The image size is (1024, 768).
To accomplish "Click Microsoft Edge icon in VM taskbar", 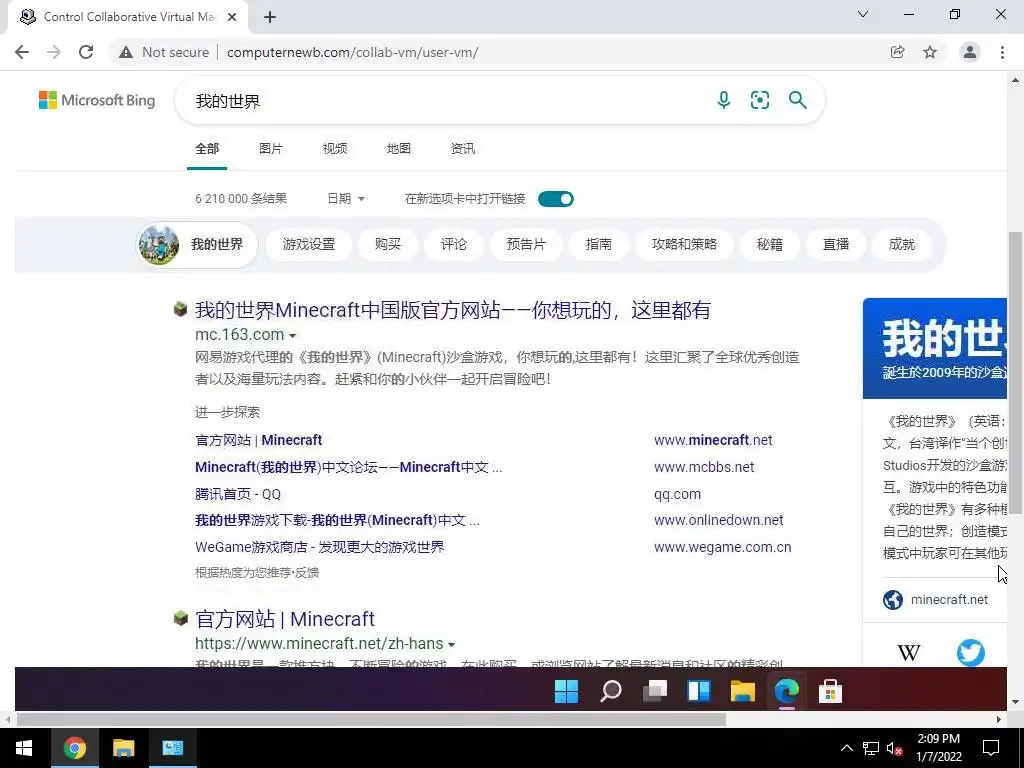I will click(x=786, y=691).
